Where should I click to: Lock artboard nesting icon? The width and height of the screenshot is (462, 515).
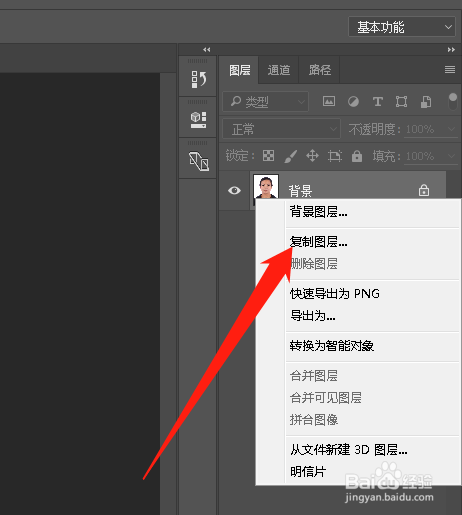pos(335,156)
